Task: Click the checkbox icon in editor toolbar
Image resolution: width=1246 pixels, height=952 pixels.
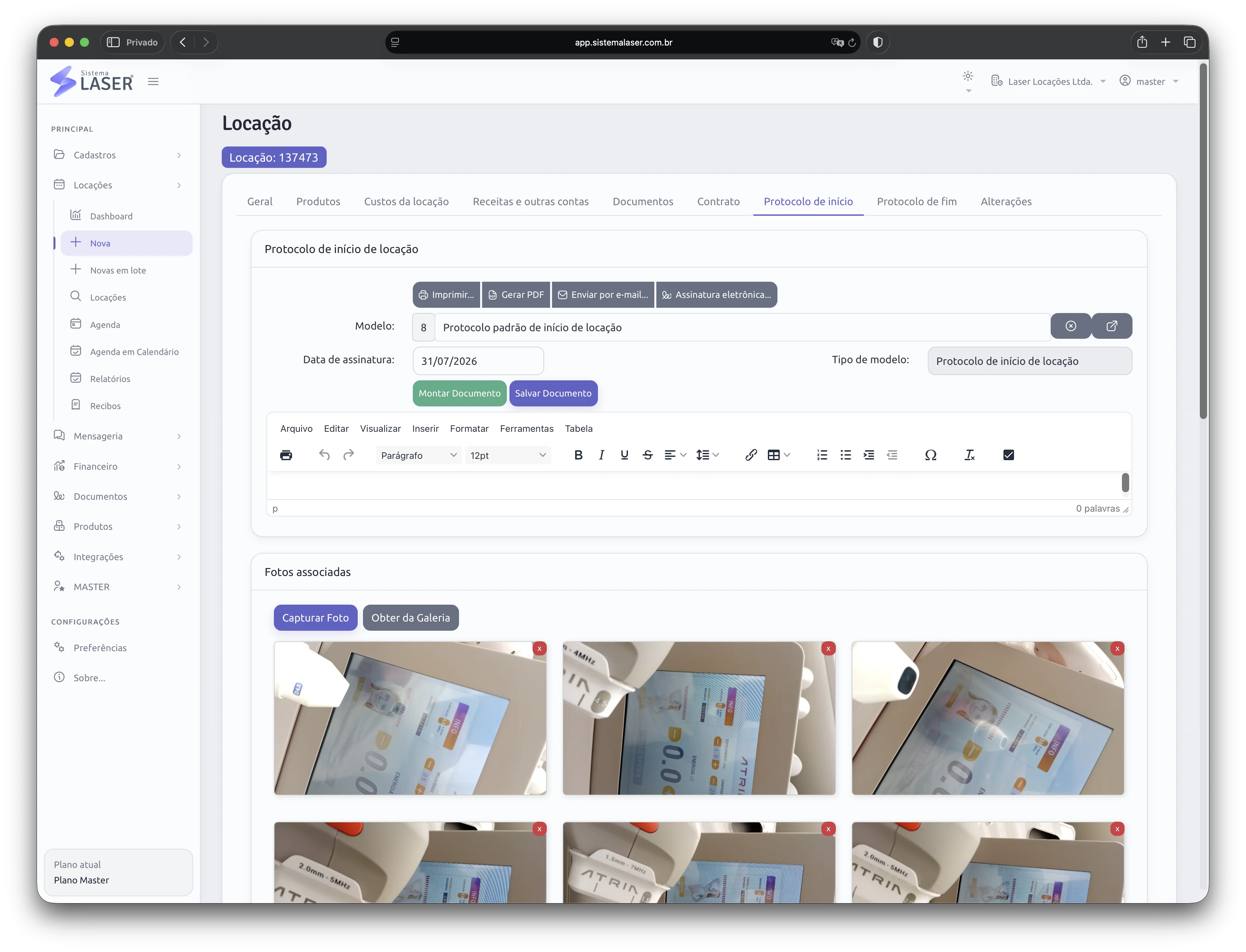Action: [x=1008, y=455]
